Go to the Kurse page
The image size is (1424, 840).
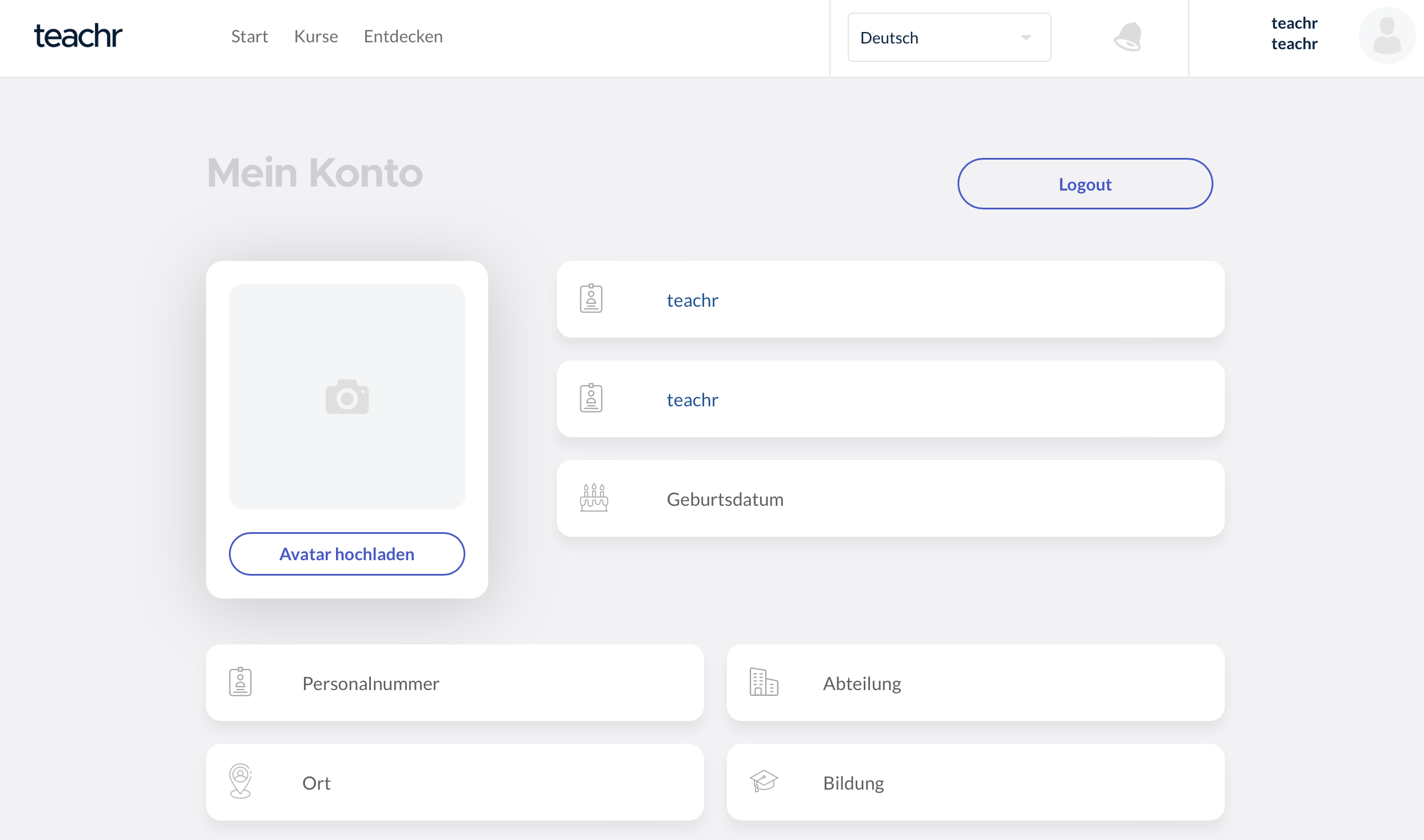(x=316, y=37)
